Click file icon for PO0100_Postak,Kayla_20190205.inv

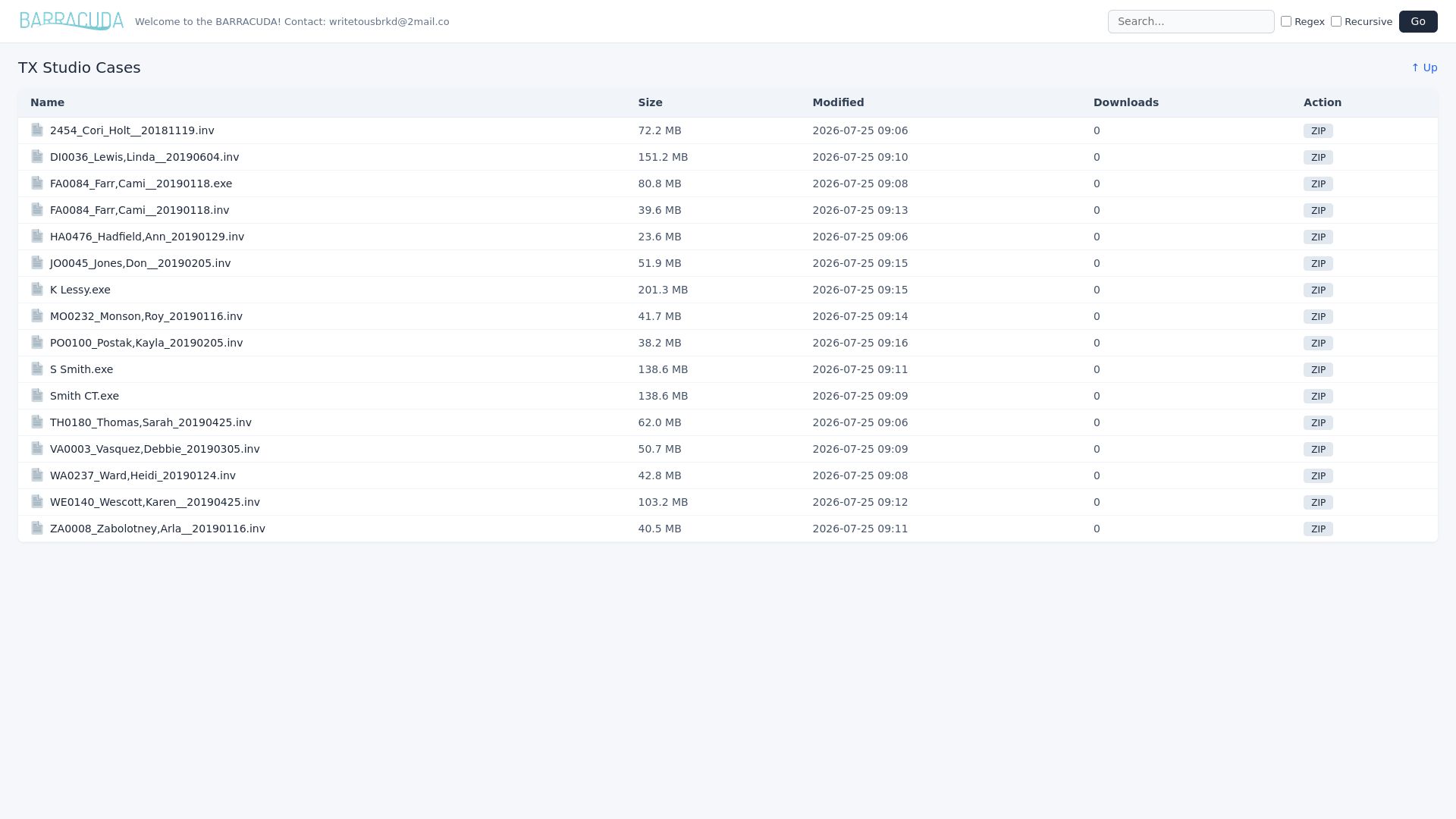click(x=37, y=342)
